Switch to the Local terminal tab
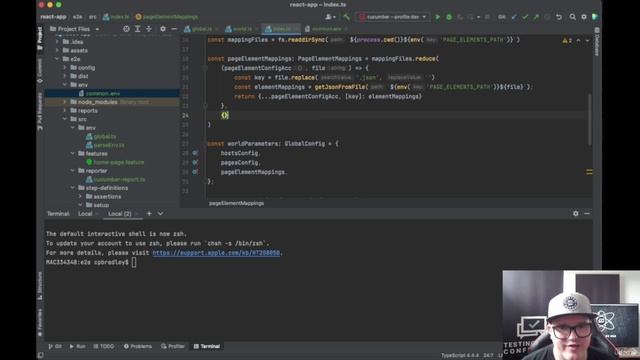The width and height of the screenshot is (640, 360). [x=85, y=213]
